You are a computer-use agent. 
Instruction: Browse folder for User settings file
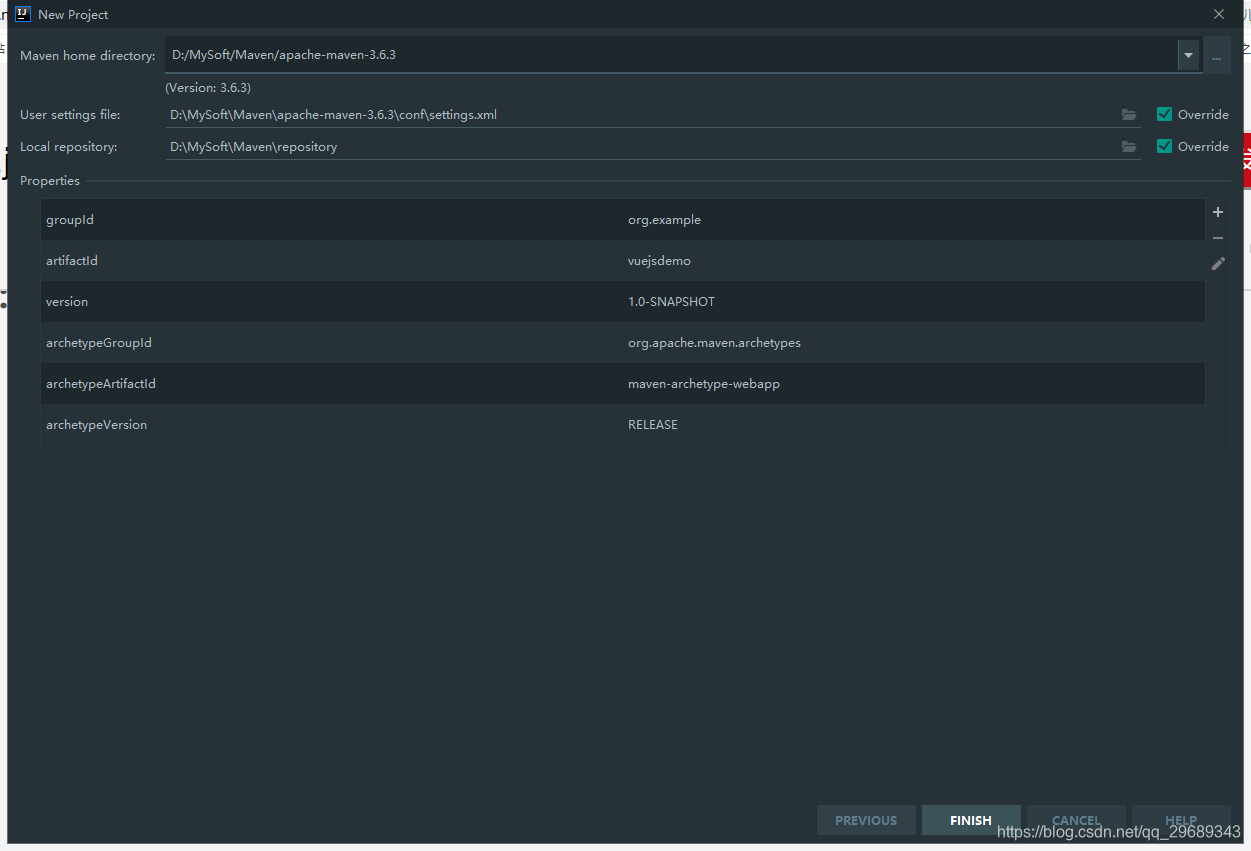point(1129,115)
